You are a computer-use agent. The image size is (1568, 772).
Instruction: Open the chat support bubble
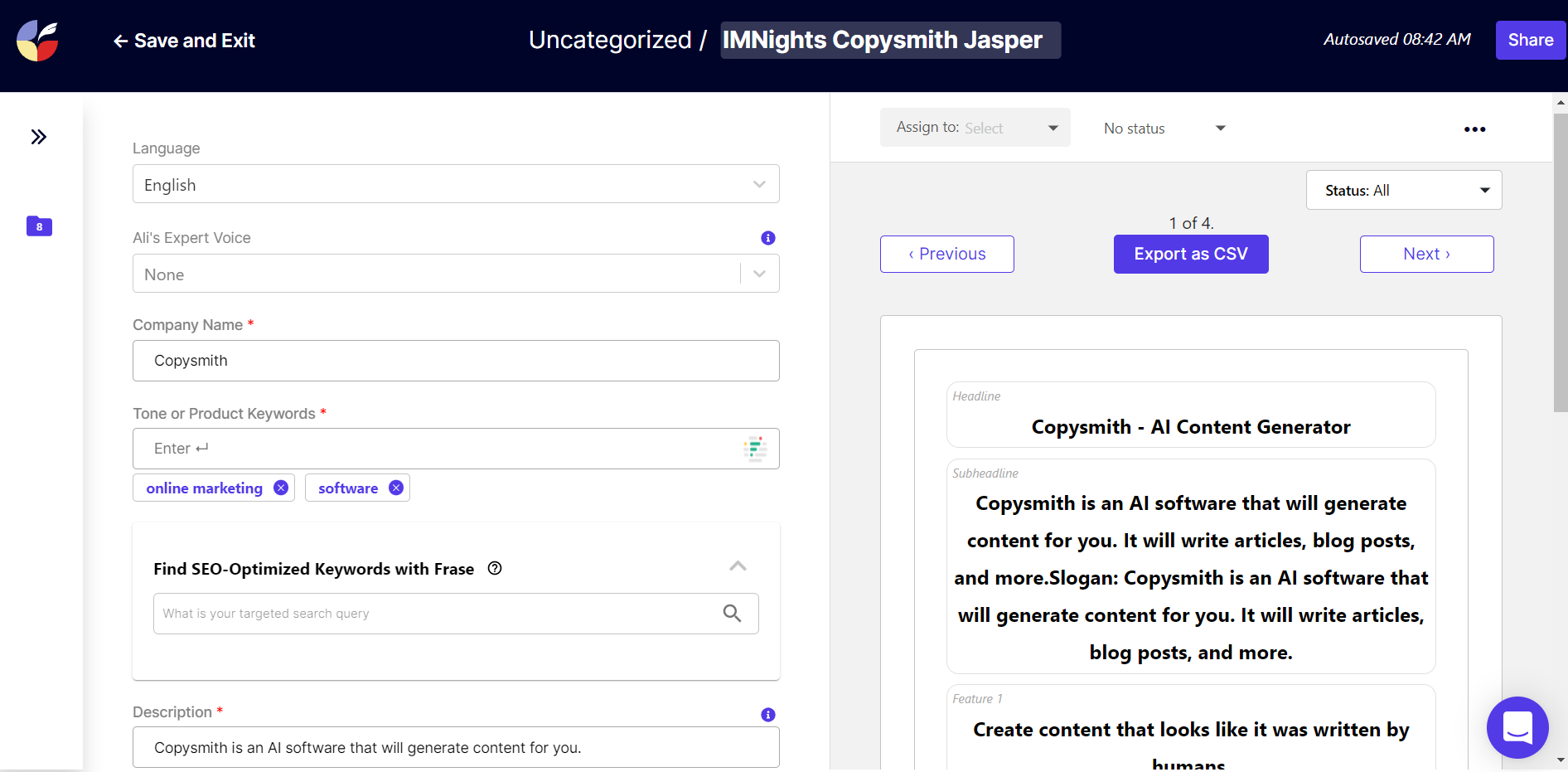[1517, 727]
